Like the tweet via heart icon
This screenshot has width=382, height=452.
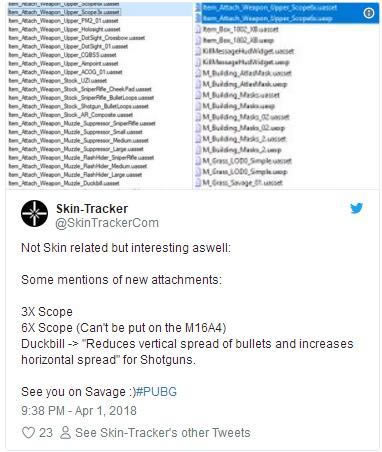pyautogui.click(x=28, y=433)
